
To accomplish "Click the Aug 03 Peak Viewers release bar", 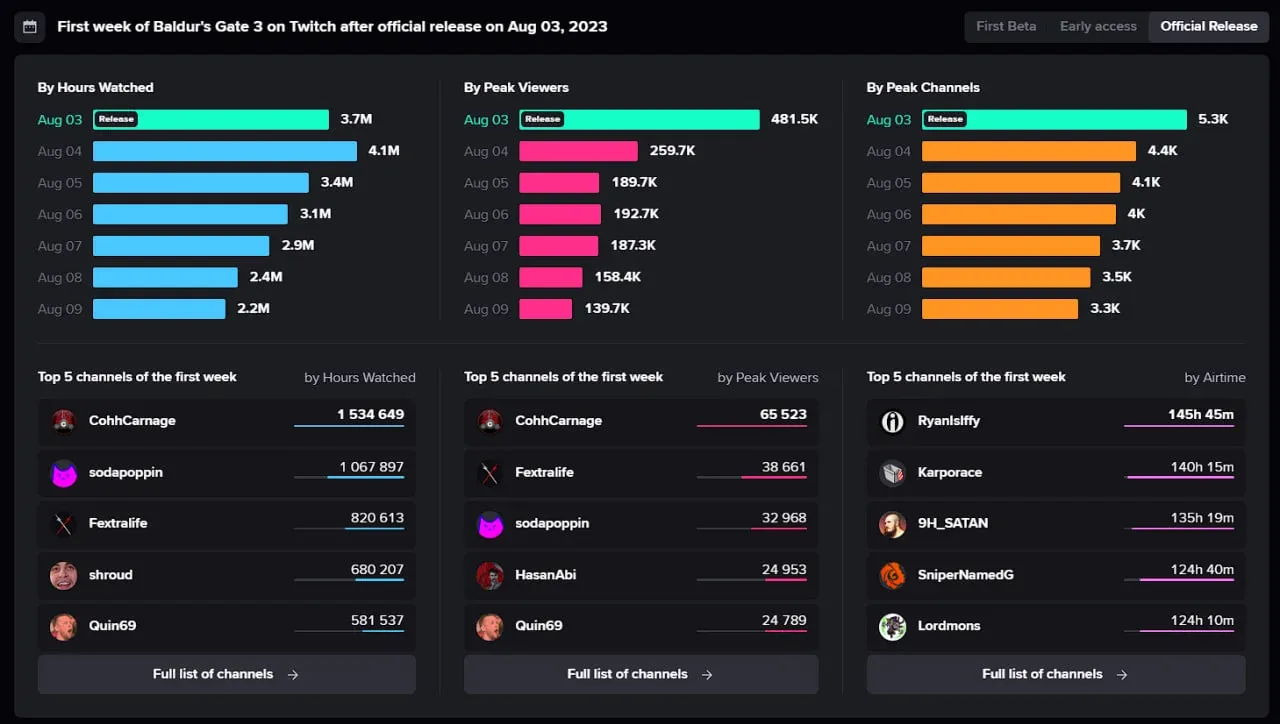I will [640, 119].
